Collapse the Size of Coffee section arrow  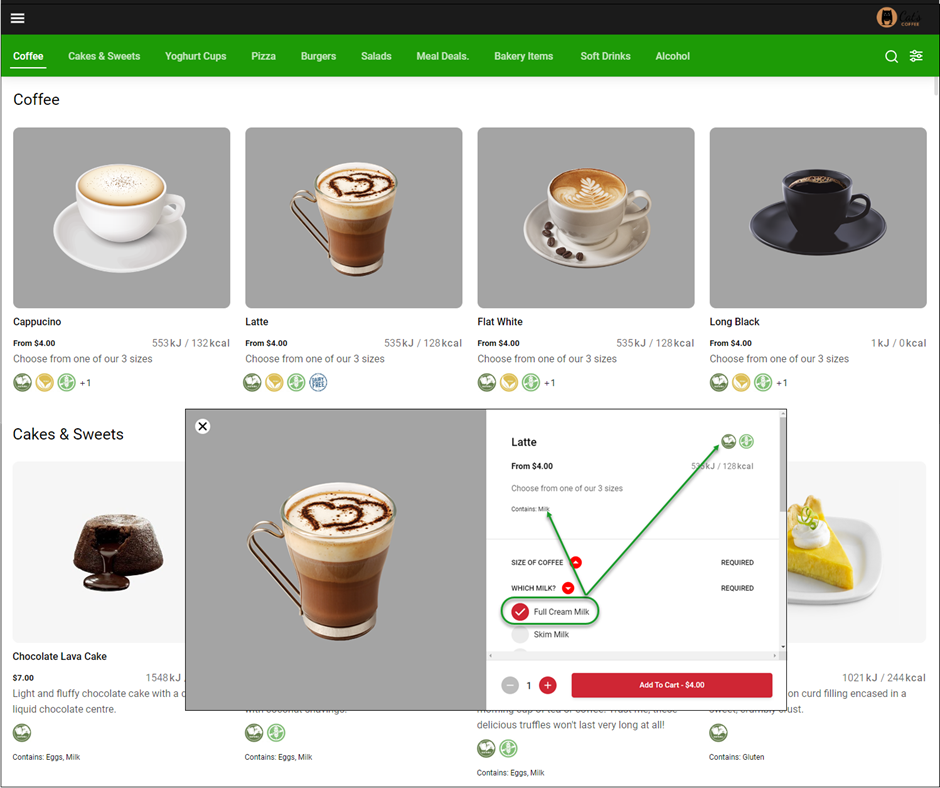click(576, 563)
